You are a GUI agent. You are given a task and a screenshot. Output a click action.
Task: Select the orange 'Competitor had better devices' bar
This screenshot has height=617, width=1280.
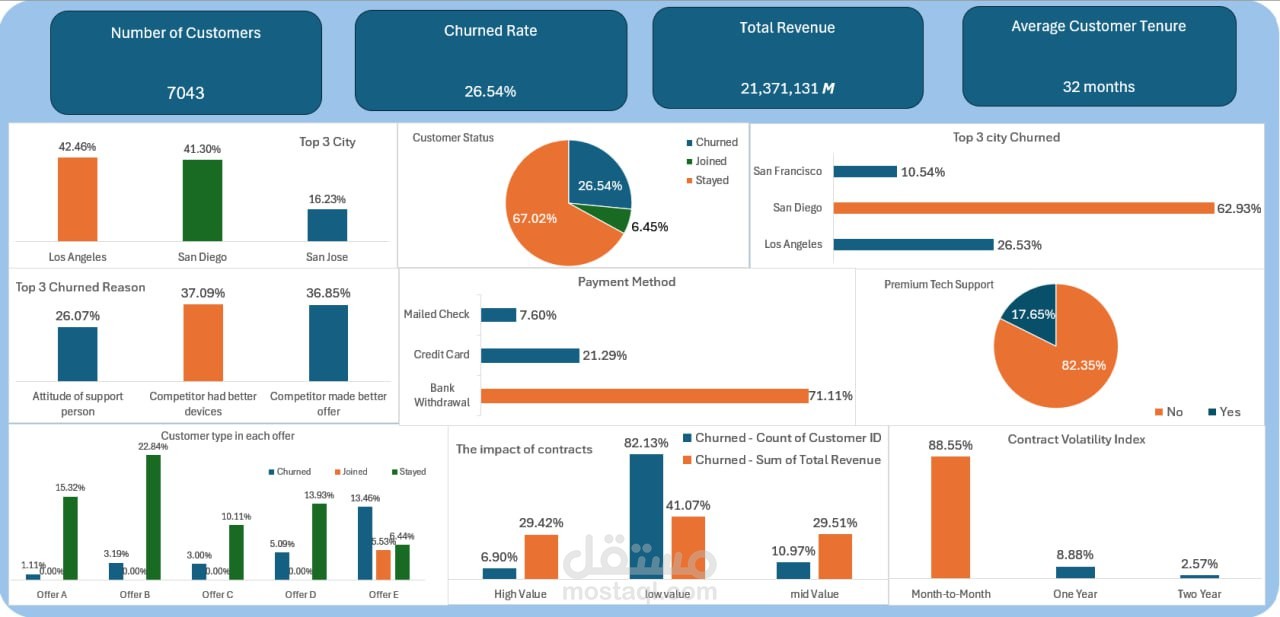[x=203, y=343]
